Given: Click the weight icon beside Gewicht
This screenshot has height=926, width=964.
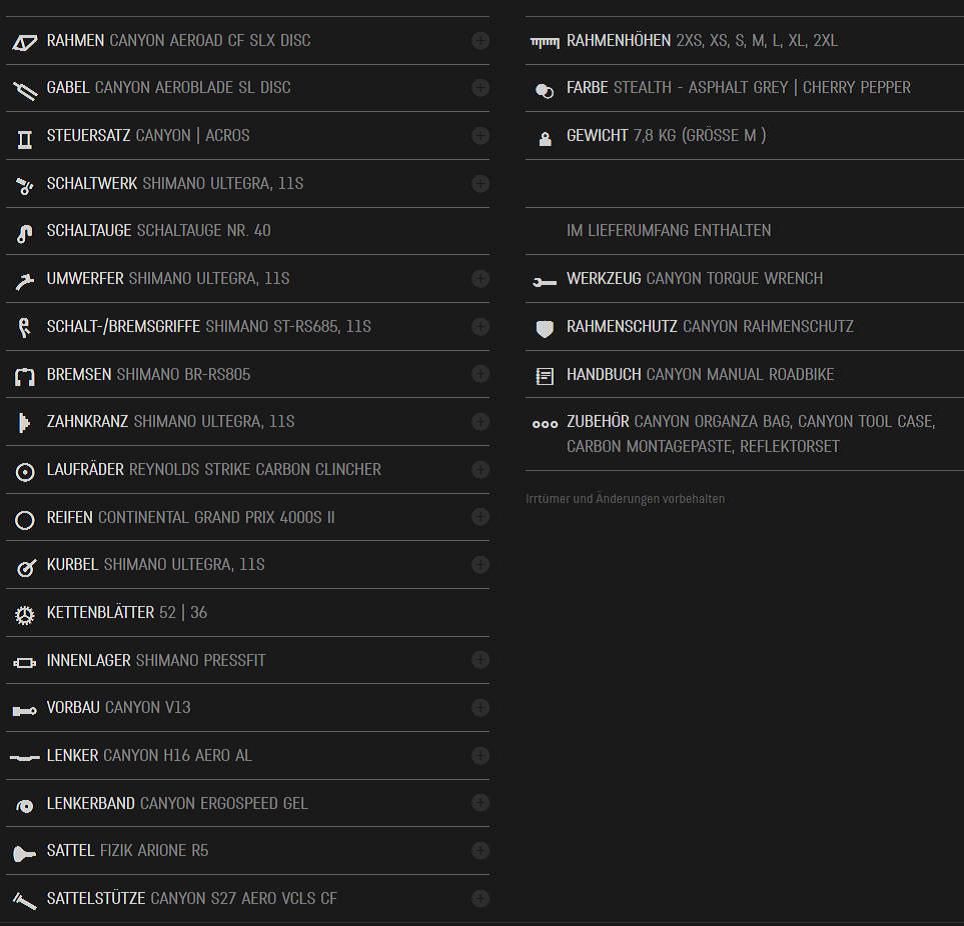Looking at the screenshot, I should (x=545, y=139).
